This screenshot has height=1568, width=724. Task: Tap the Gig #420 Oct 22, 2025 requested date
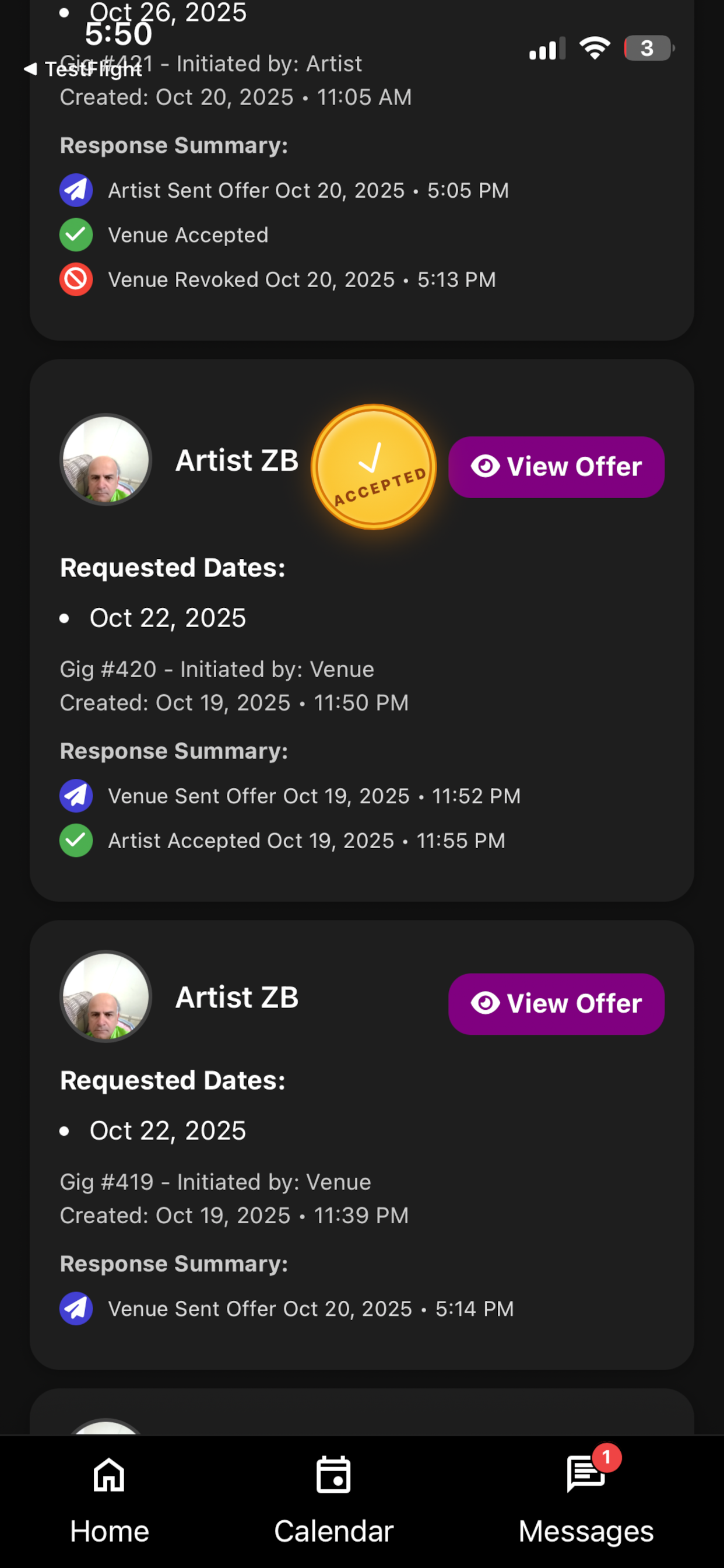click(167, 618)
